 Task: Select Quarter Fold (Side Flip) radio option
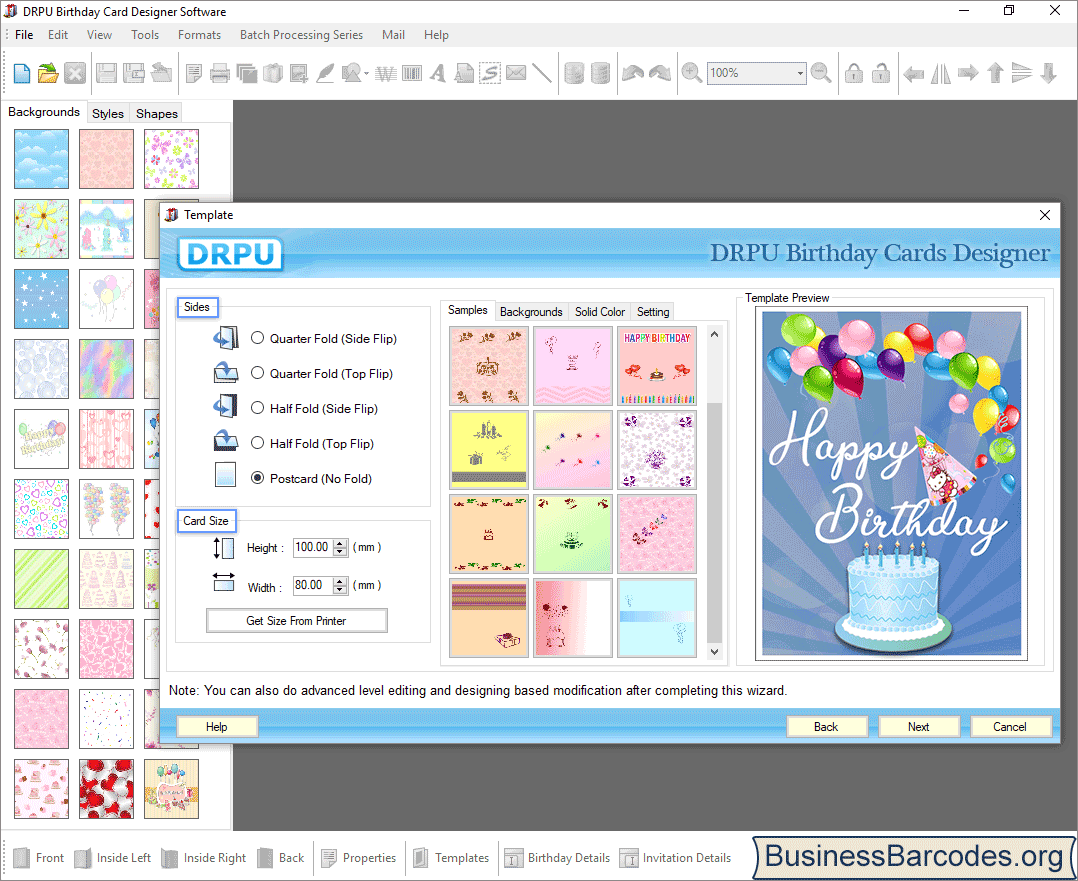pos(257,338)
